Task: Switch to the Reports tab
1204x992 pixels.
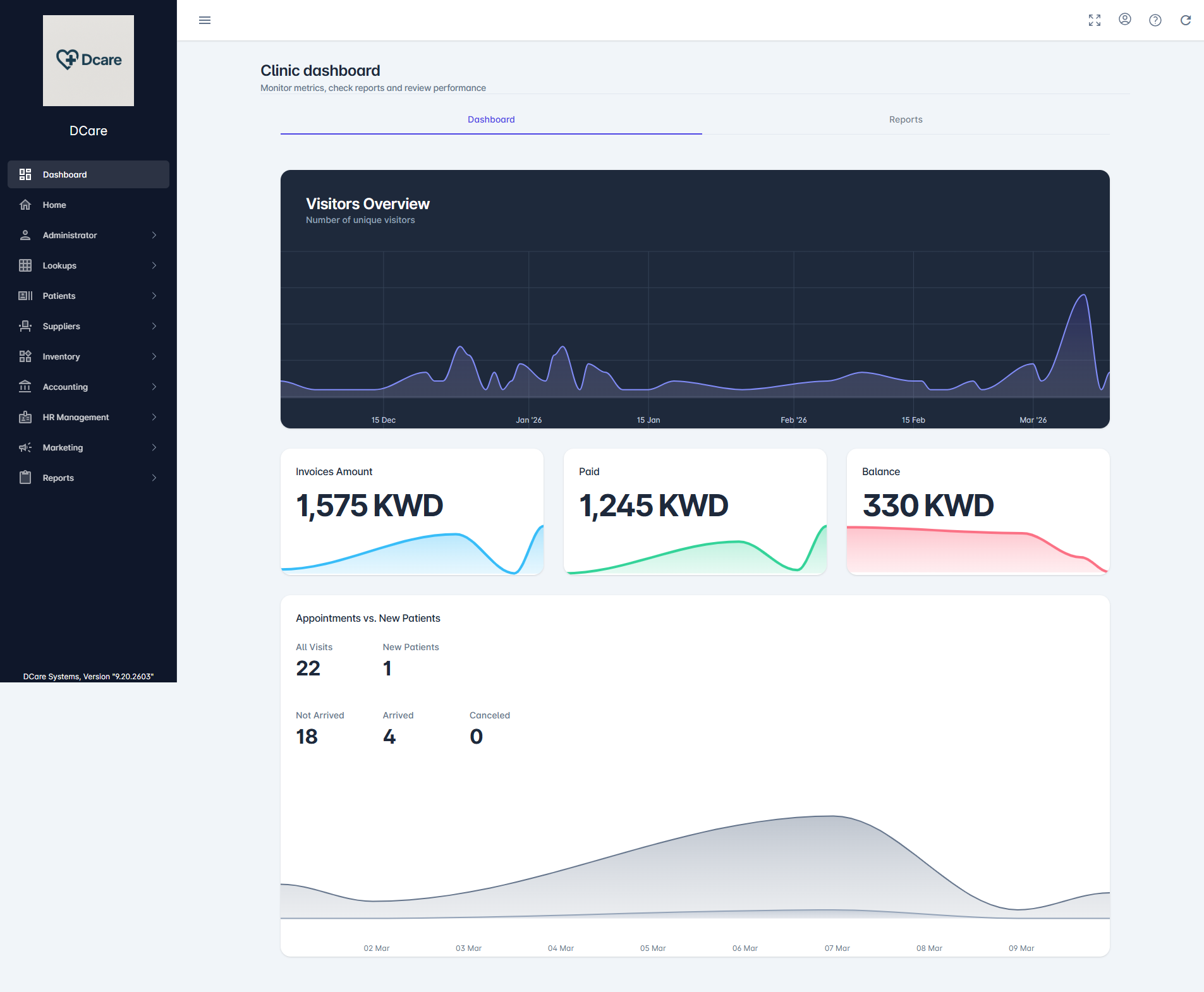Action: (x=905, y=119)
